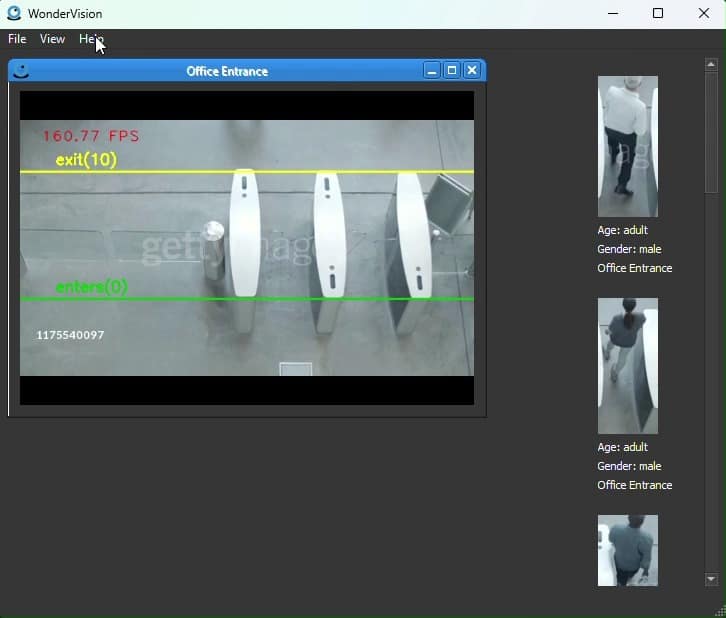The width and height of the screenshot is (726, 618).
Task: Minimize the Office Entrance camera sub-window
Action: click(x=431, y=70)
